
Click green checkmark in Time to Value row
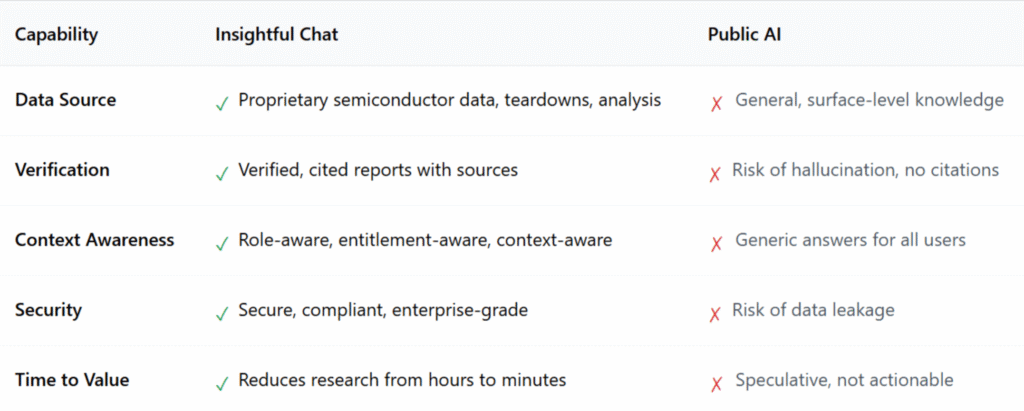tap(222, 383)
